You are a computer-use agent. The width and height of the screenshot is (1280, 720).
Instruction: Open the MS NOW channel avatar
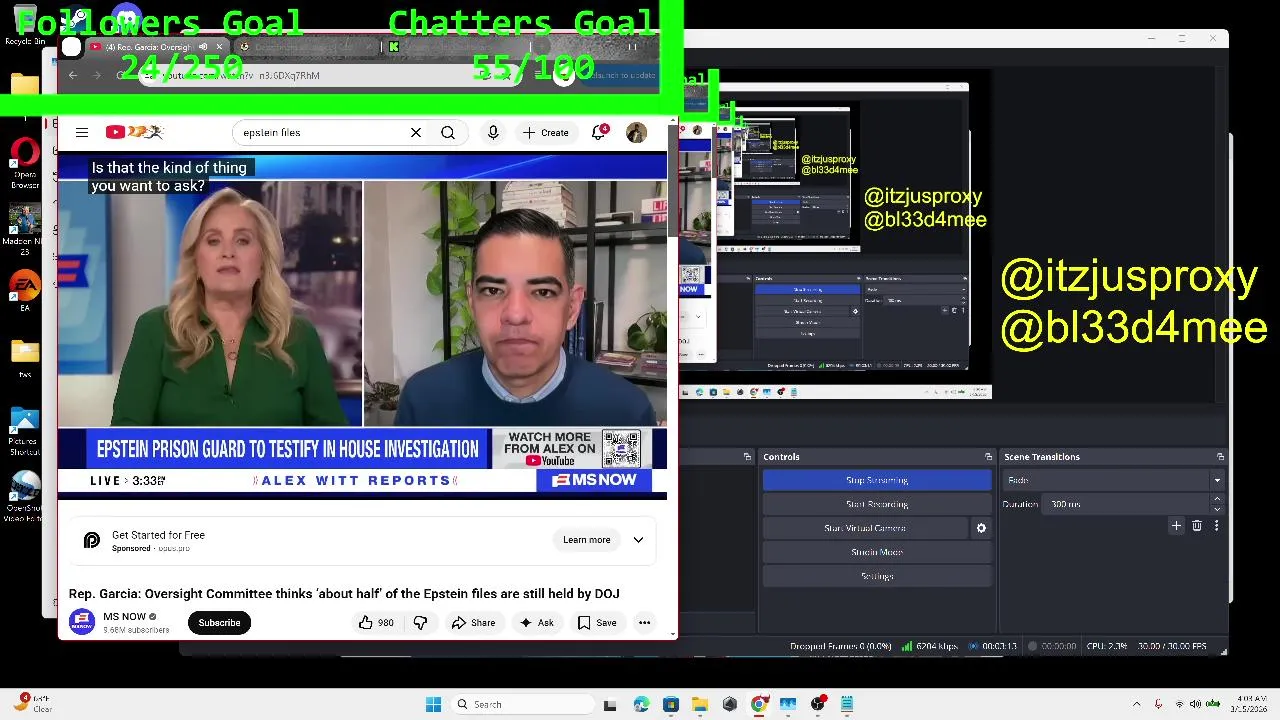[82, 622]
